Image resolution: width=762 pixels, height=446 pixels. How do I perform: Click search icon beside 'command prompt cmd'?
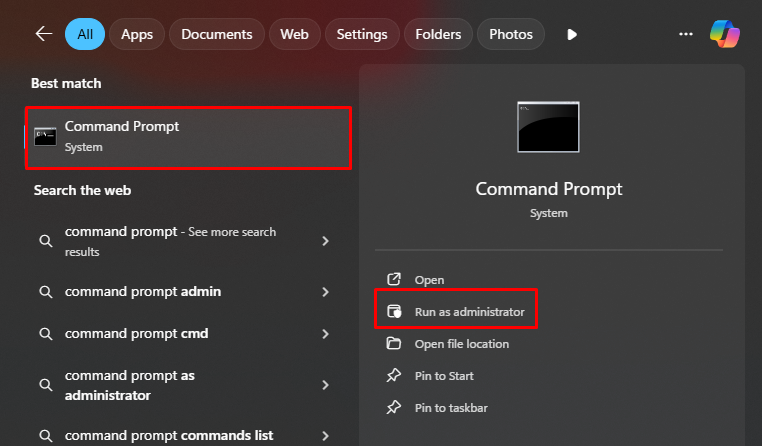46,334
